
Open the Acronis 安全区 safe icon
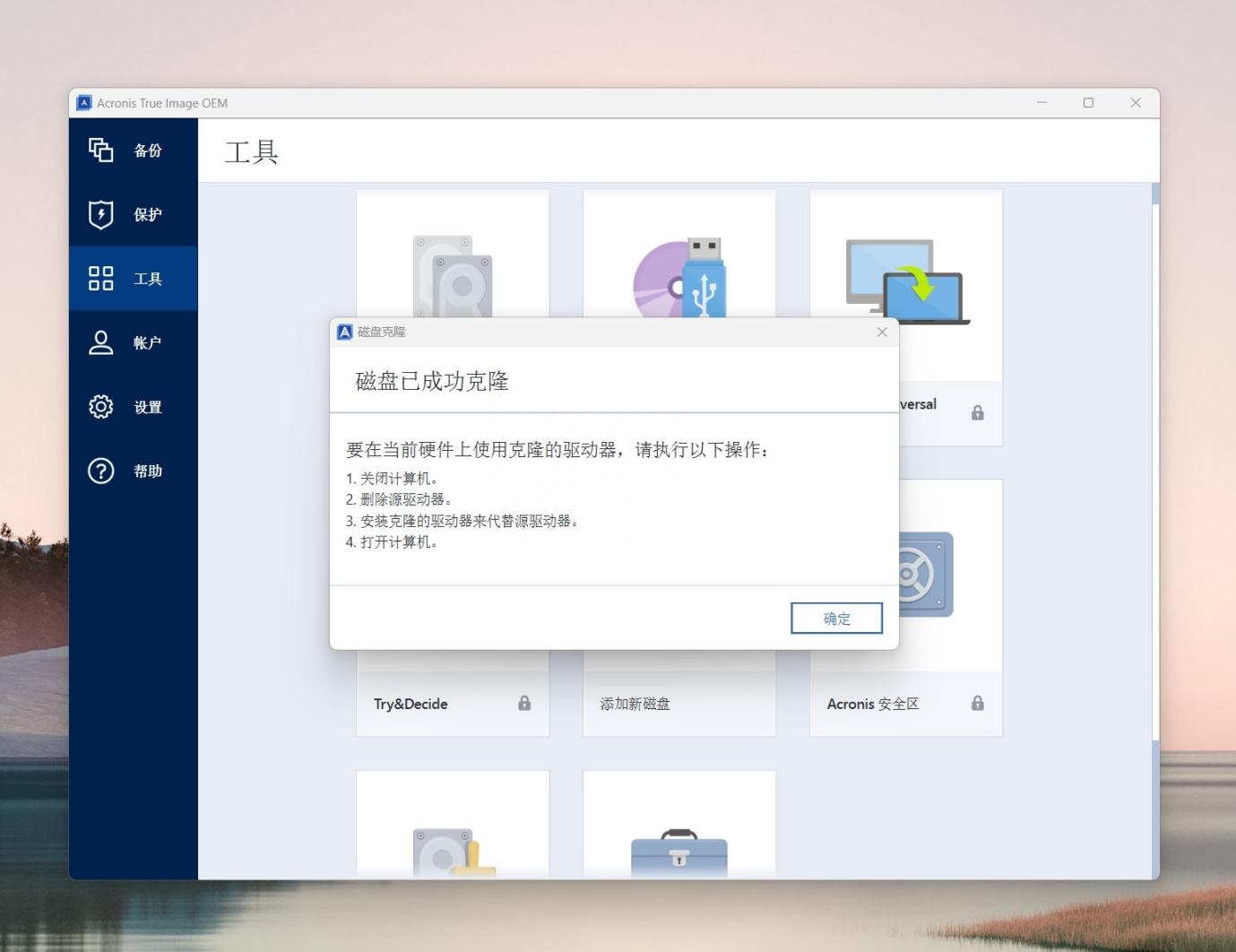[926, 575]
